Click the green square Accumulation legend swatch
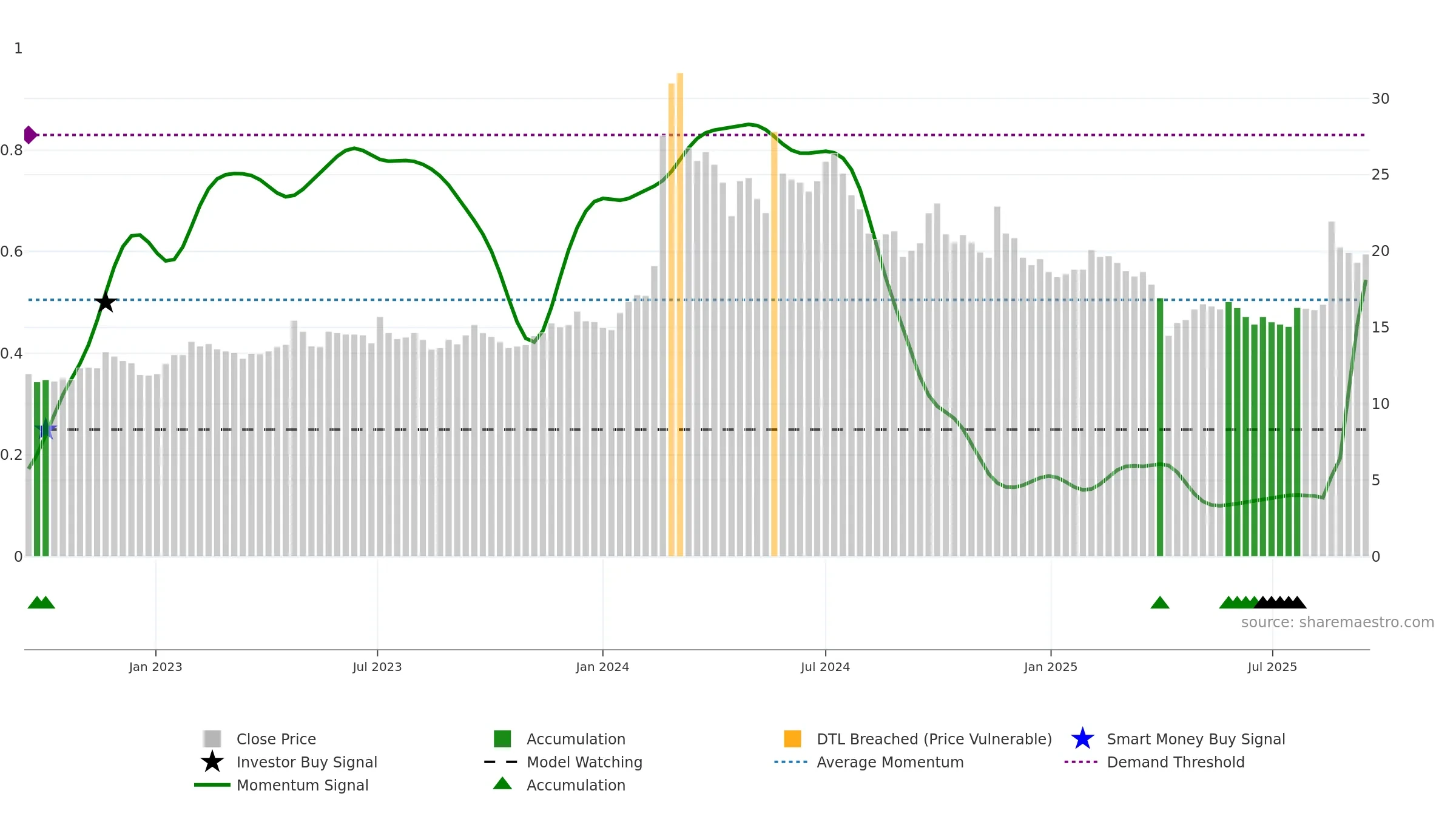The width and height of the screenshot is (1456, 819). tap(502, 739)
